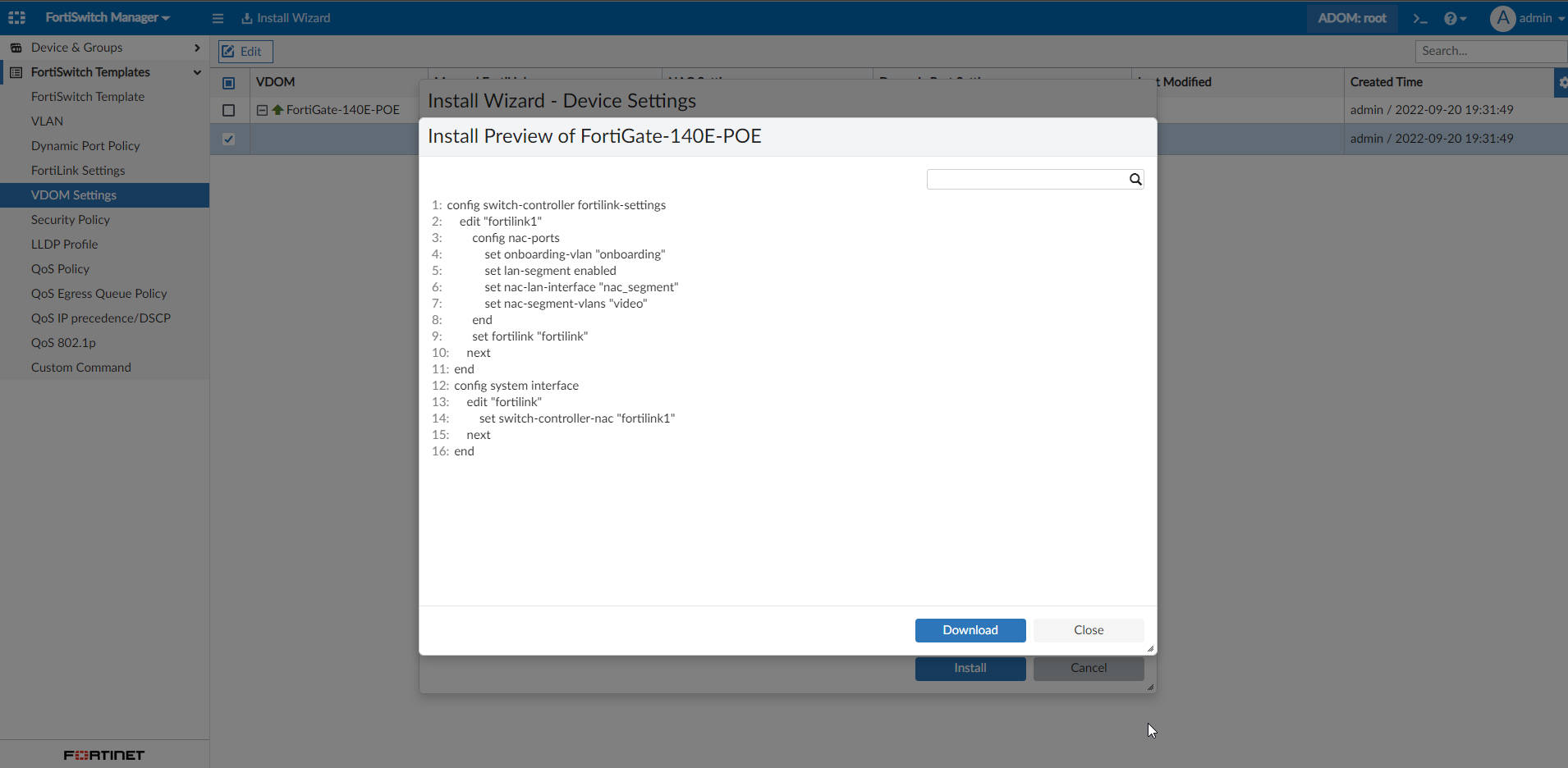Click preview line 'set lan-segment enabled'
This screenshot has height=768, width=1568.
[x=550, y=271]
